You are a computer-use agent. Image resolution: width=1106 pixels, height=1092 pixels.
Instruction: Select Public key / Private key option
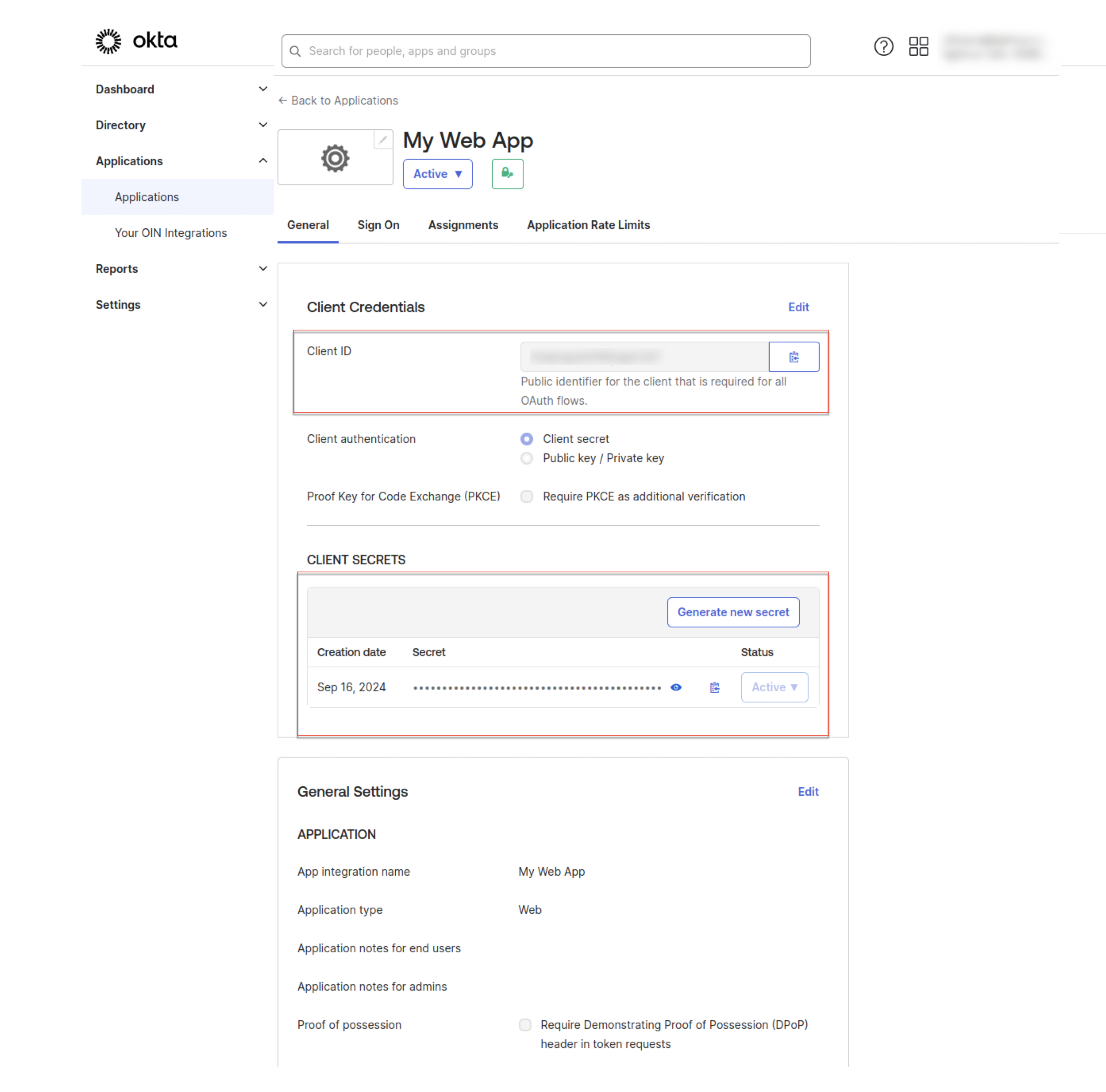click(527, 459)
